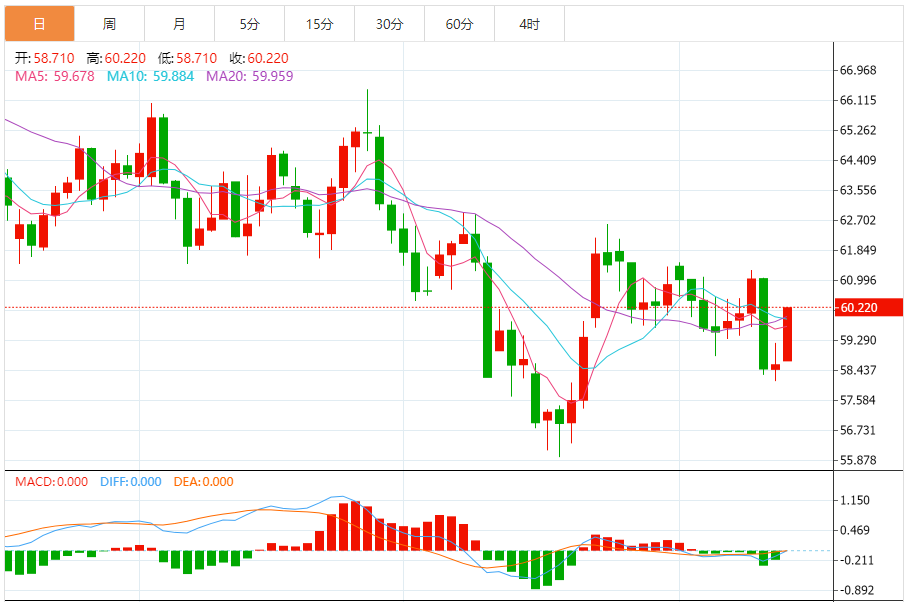Open the 4时 timeframe tab
908x602 pixels.
click(529, 24)
